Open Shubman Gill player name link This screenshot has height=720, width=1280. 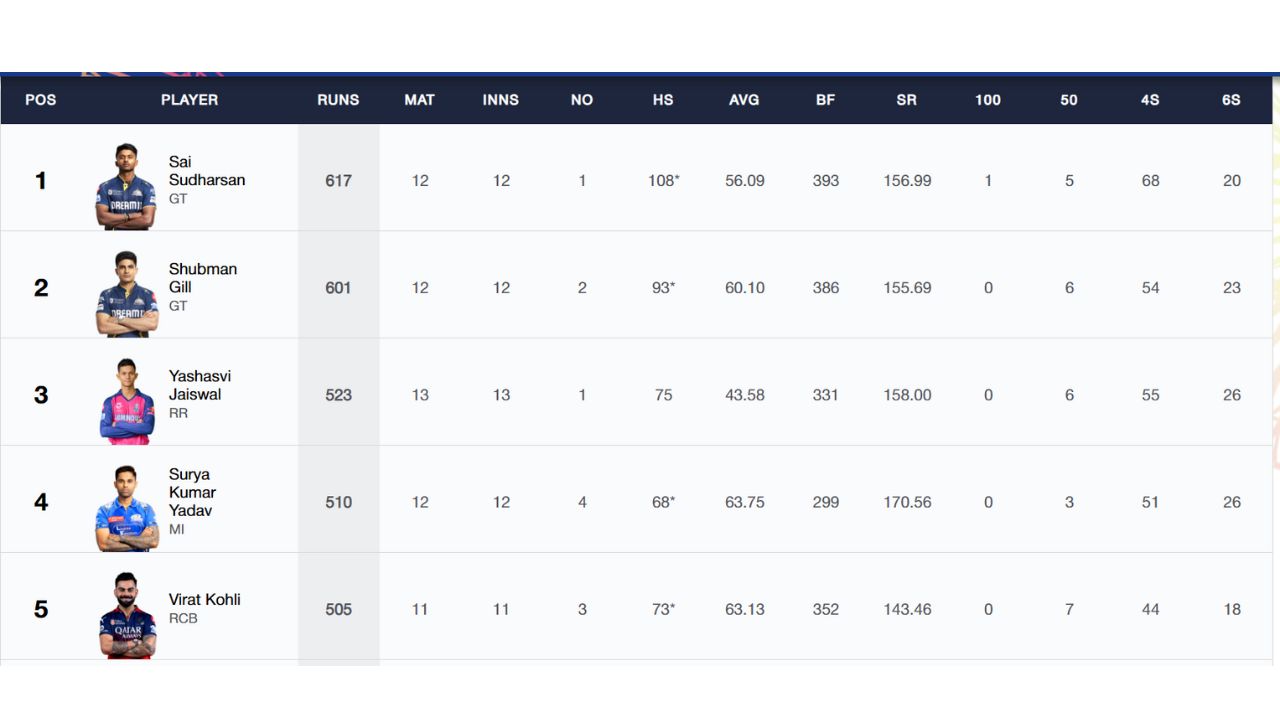203,278
